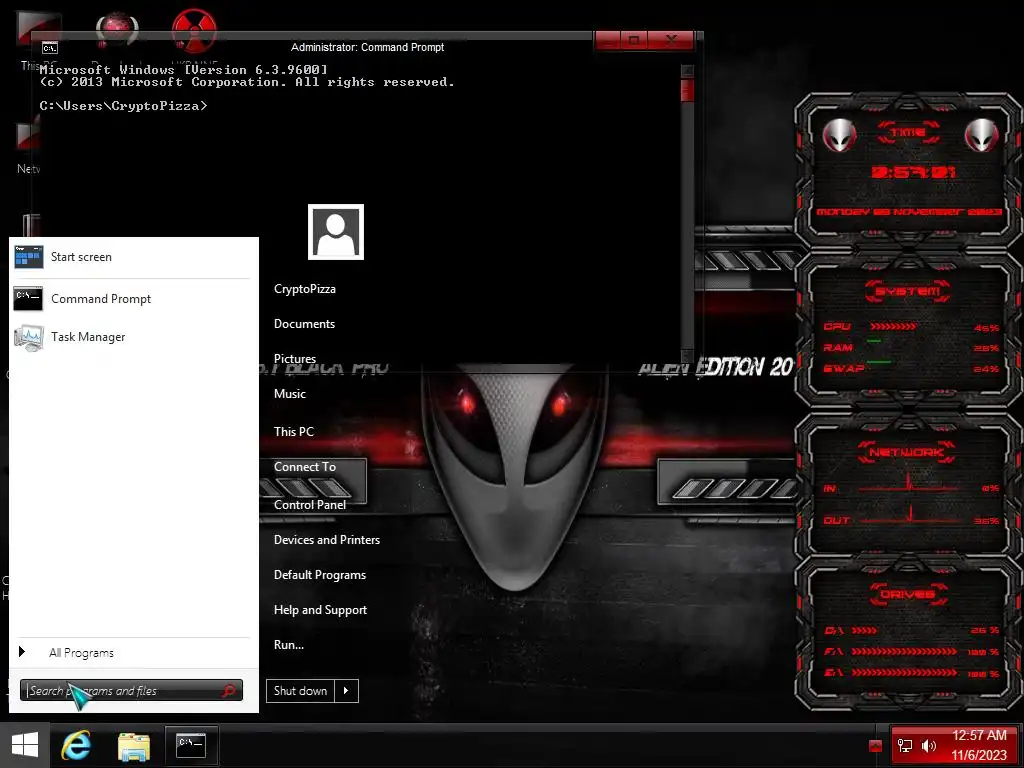This screenshot has width=1024, height=768.
Task: Click the left alien head on TIME widget
Action: coord(840,136)
